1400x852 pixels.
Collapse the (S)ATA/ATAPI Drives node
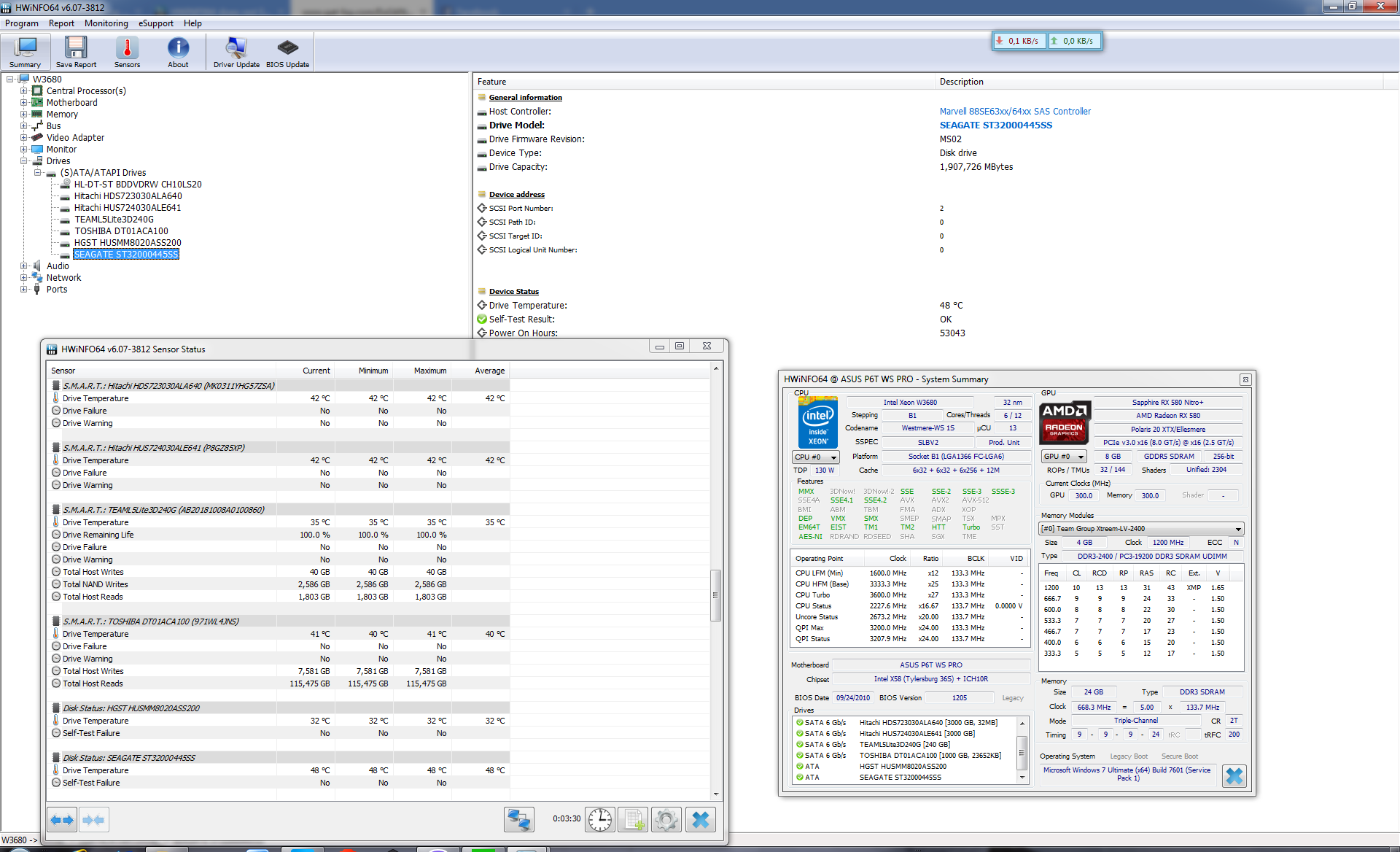click(x=37, y=172)
